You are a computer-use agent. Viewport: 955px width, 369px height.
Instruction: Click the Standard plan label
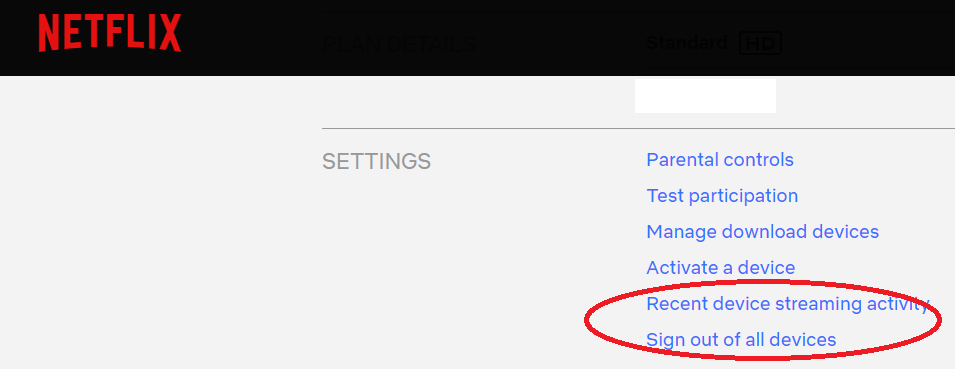pos(686,43)
